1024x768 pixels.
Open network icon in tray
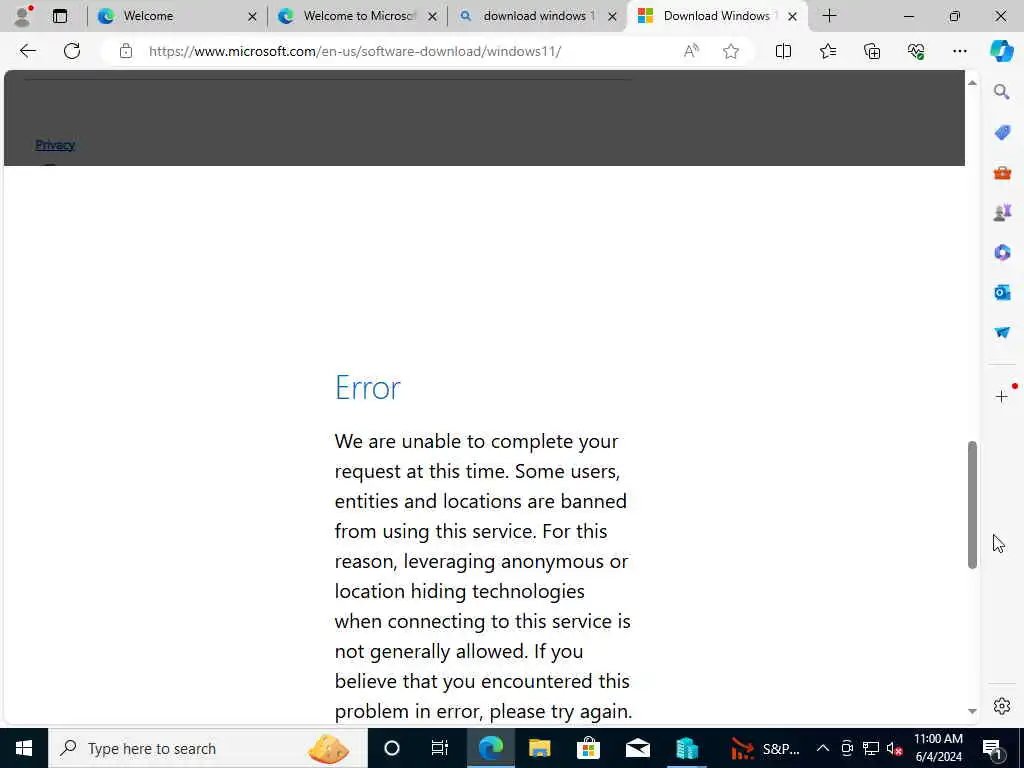[x=871, y=748]
